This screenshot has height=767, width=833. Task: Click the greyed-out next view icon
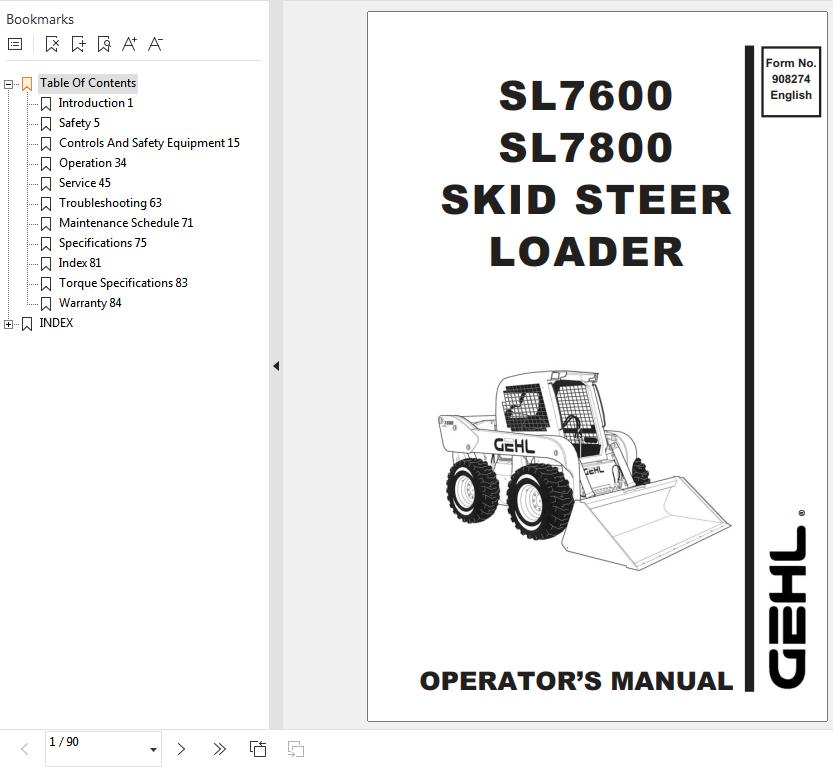(x=296, y=749)
